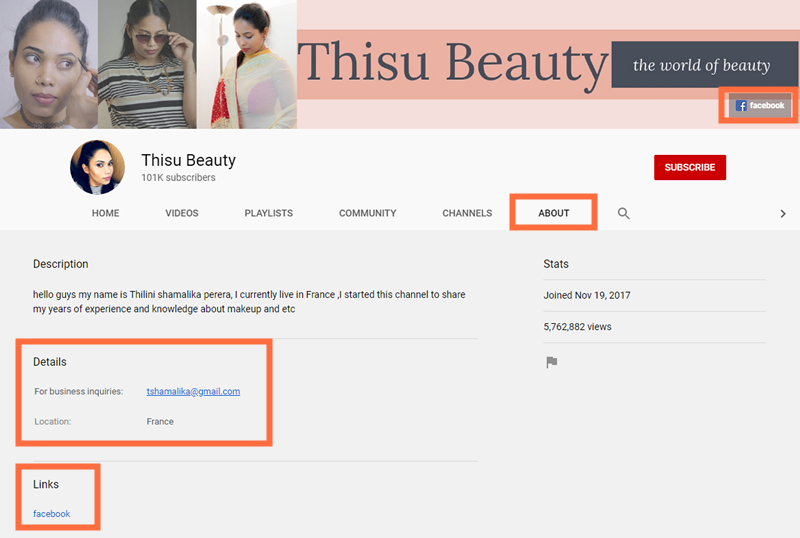Select the COMMUNITY tab

[x=367, y=213]
